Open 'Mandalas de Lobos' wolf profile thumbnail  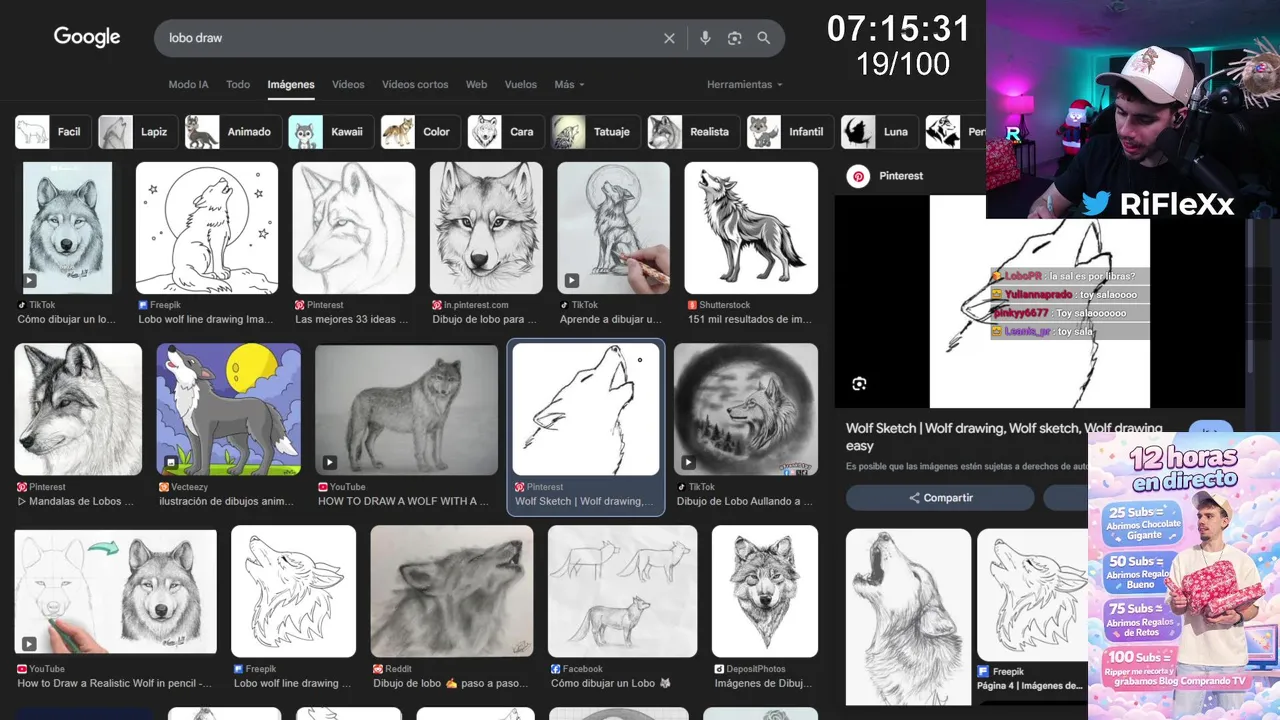(x=78, y=409)
